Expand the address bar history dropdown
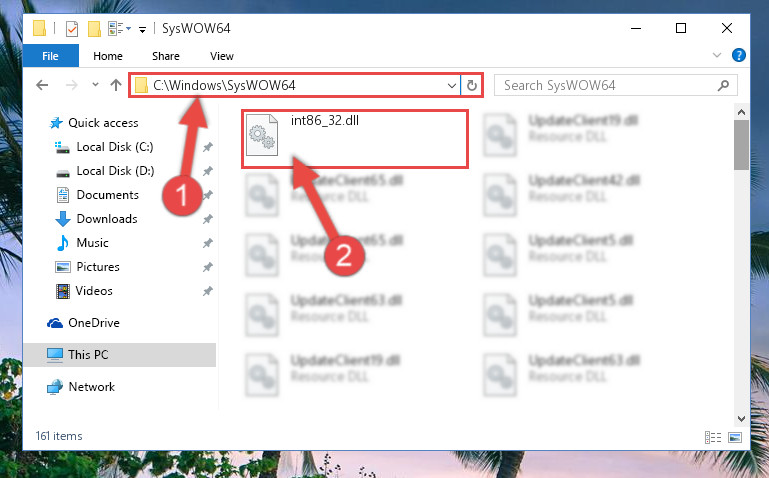Image resolution: width=769 pixels, height=478 pixels. (x=452, y=85)
